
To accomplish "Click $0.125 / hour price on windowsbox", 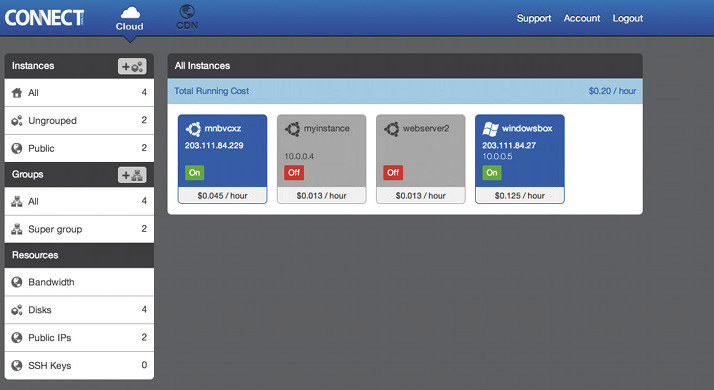I will tap(520, 195).
